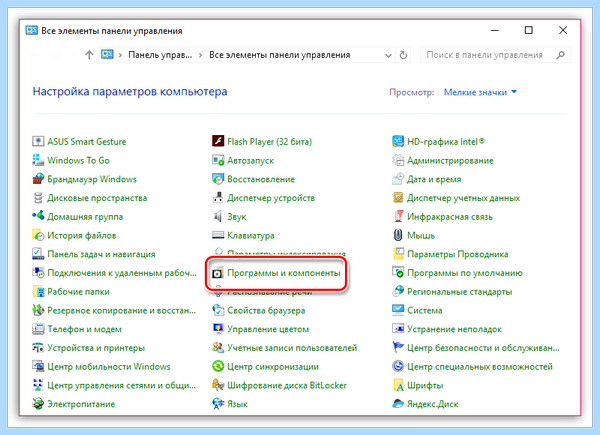Open Центр синхронизации

tap(266, 367)
